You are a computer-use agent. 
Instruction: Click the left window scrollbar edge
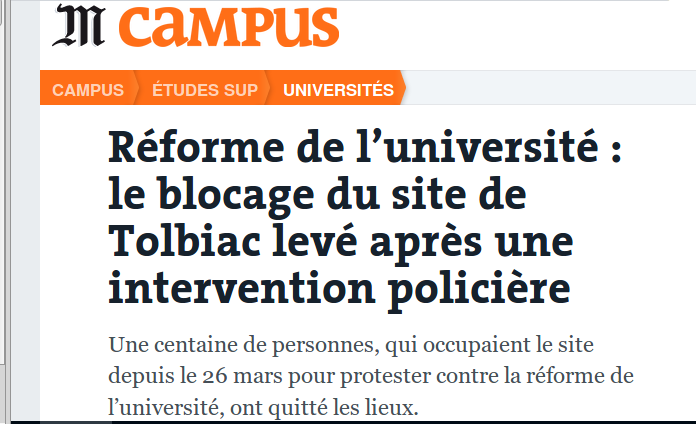point(4,212)
